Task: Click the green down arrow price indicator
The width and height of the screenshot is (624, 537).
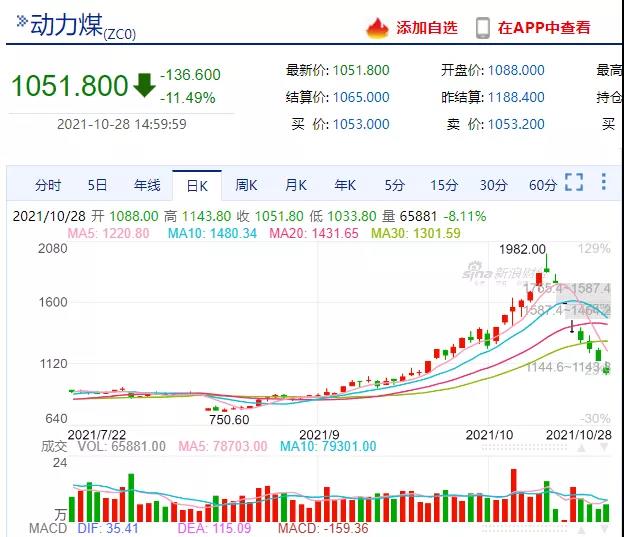Action: (145, 85)
